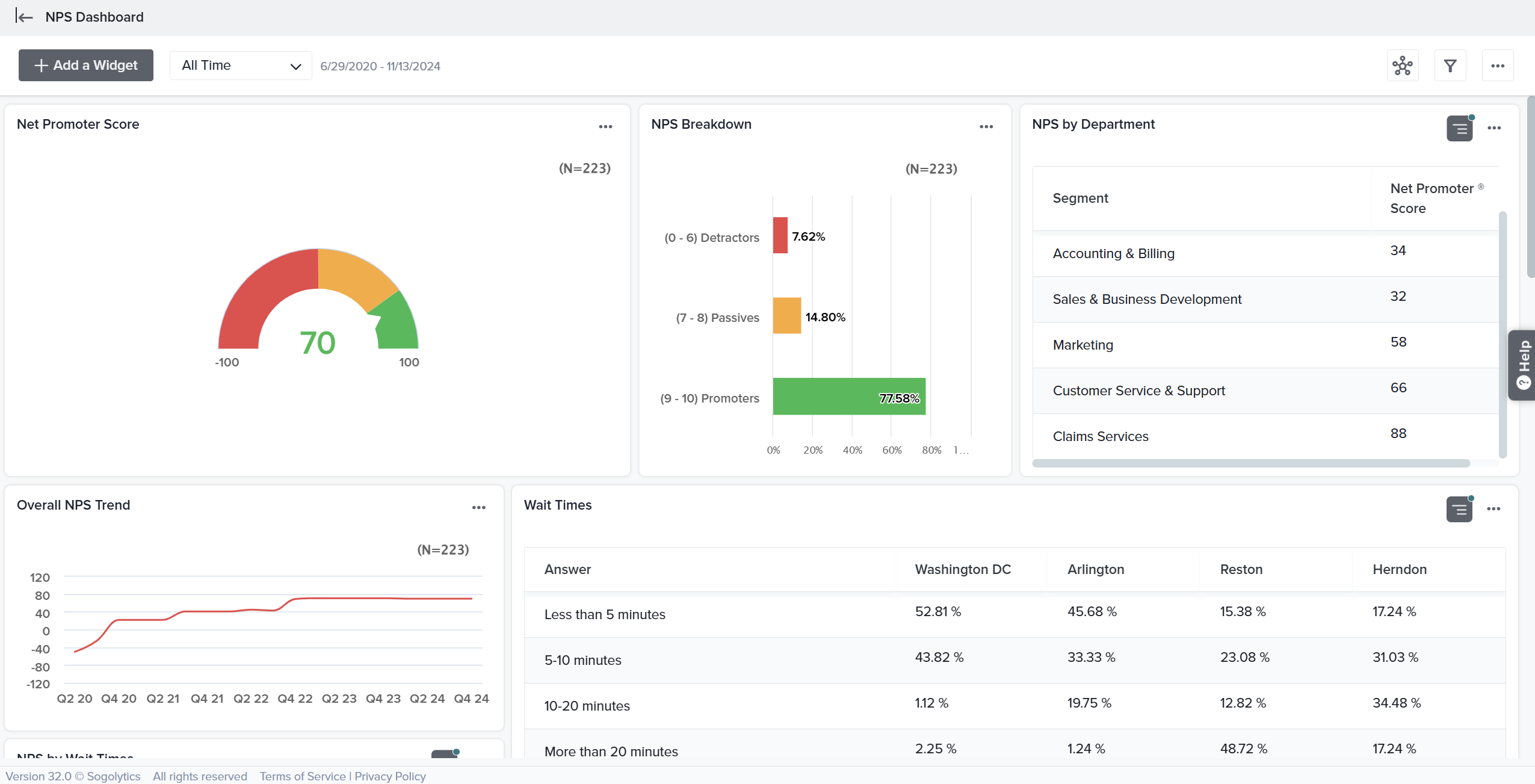Open the NPS by Department widget more menu
1535x784 pixels.
point(1495,128)
